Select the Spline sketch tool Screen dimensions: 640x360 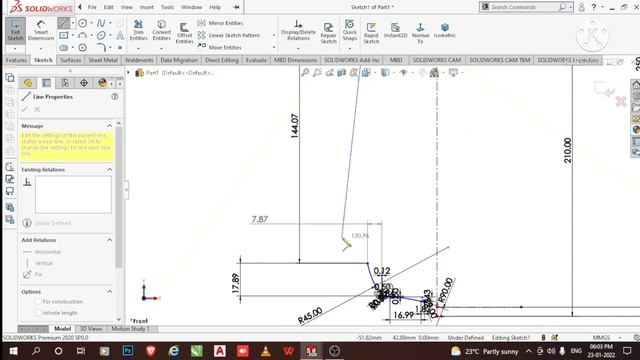click(101, 23)
